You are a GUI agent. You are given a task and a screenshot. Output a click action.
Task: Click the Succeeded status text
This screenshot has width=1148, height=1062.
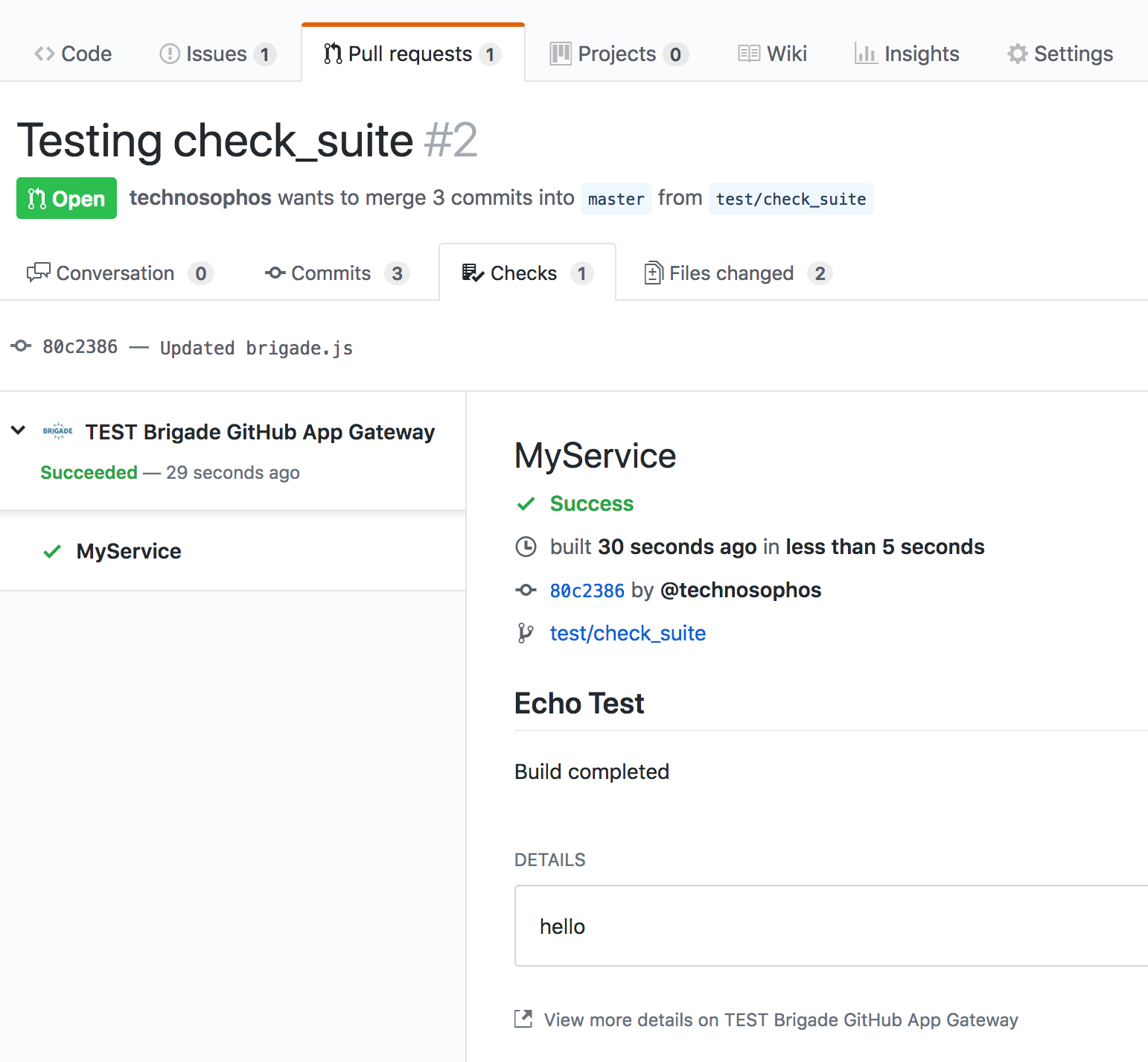point(89,472)
